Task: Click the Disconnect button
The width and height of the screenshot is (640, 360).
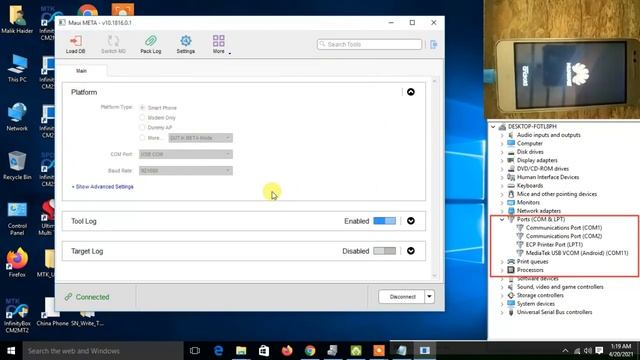Action: [402, 297]
